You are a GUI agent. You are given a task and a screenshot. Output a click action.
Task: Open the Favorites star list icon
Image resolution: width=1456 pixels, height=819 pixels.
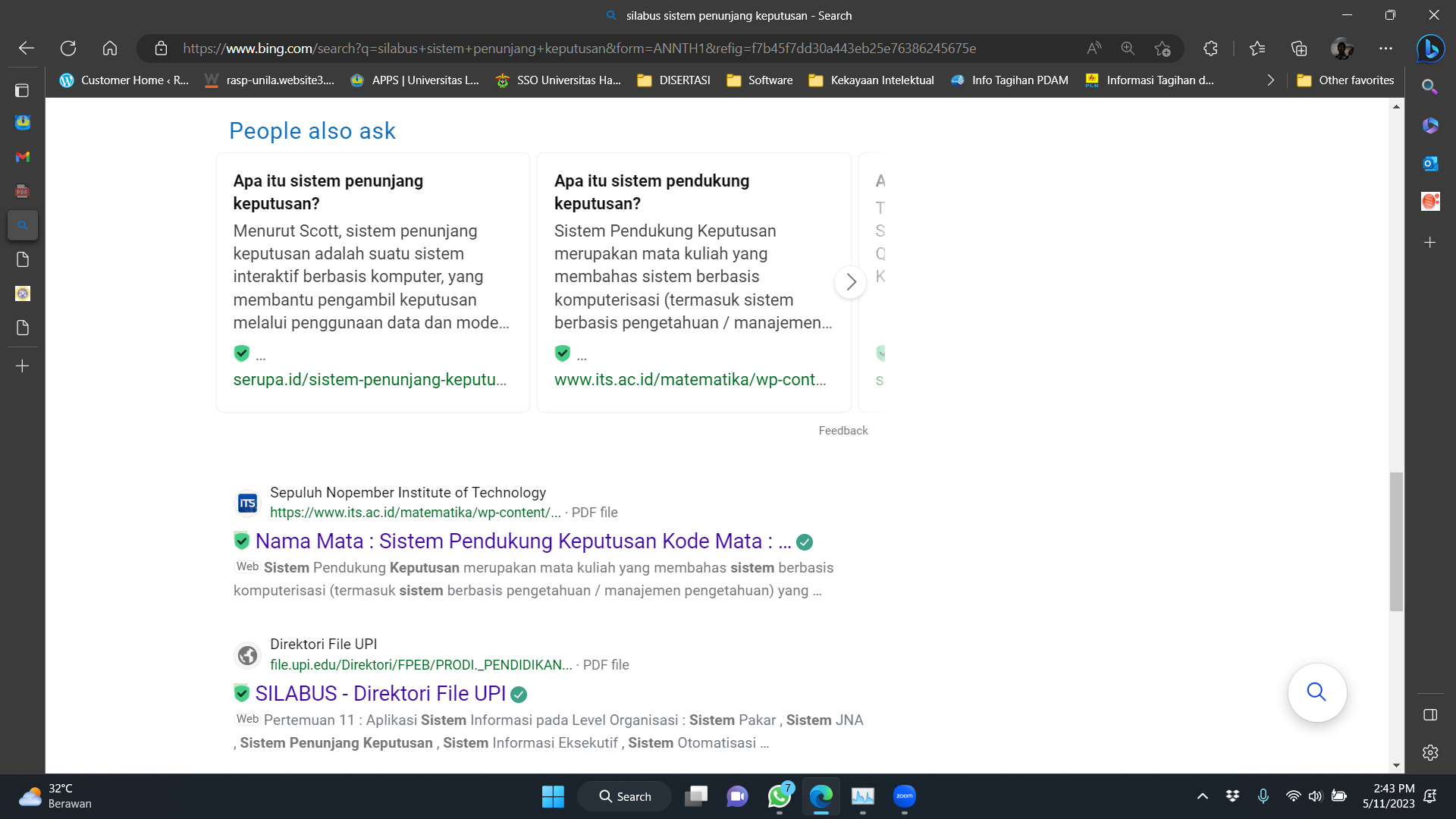[1257, 49]
